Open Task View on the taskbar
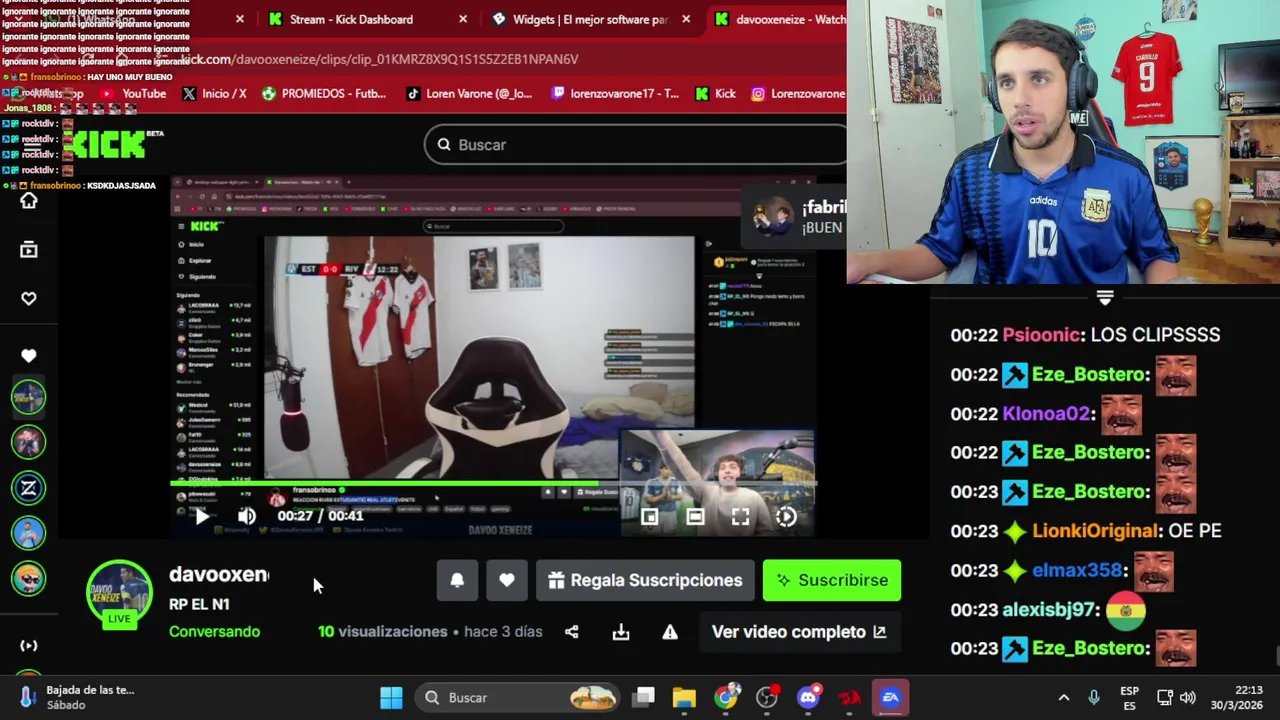Viewport: 1280px width, 720px height. (x=644, y=698)
